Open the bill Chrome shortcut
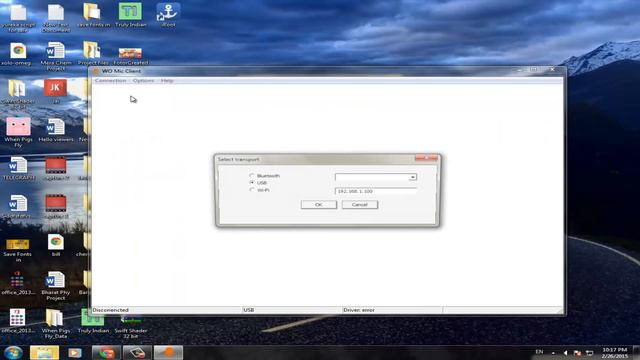The height and width of the screenshot is (360, 640). click(56, 245)
